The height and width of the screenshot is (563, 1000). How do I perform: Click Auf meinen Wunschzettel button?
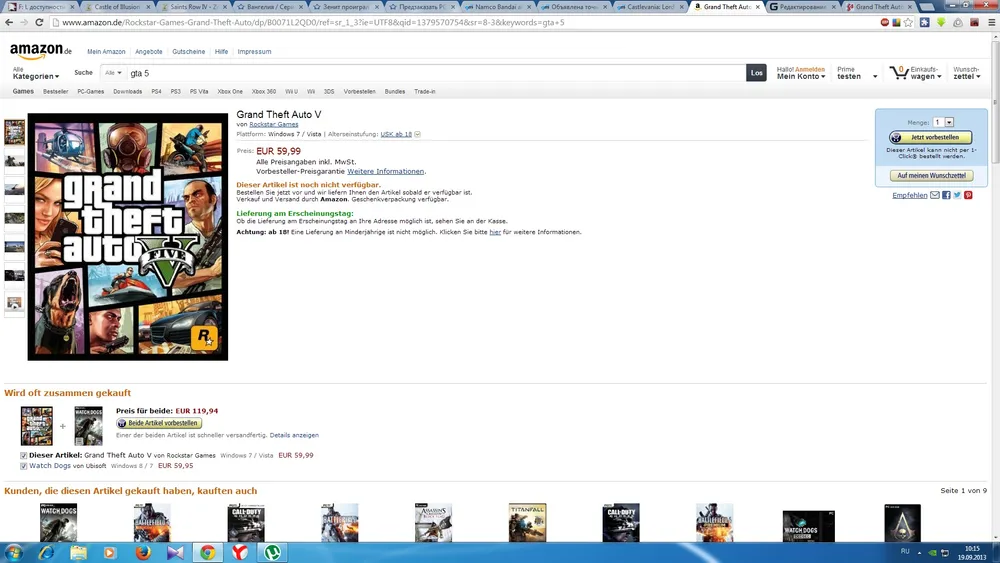tap(931, 175)
